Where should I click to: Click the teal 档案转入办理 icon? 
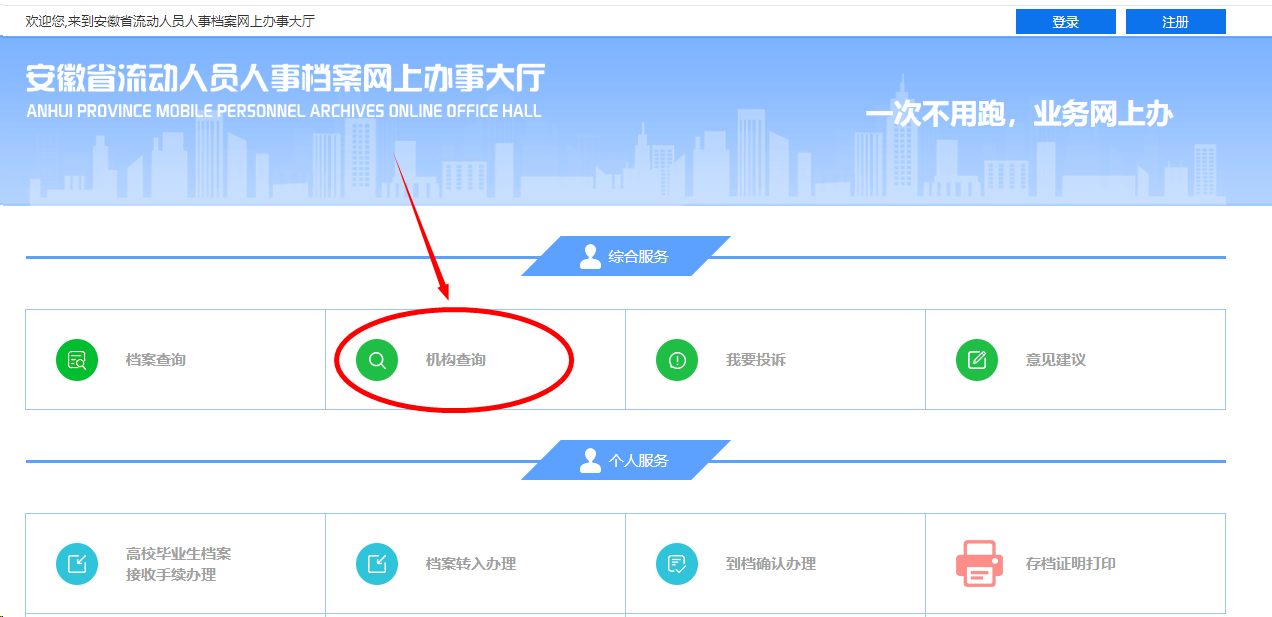(377, 564)
